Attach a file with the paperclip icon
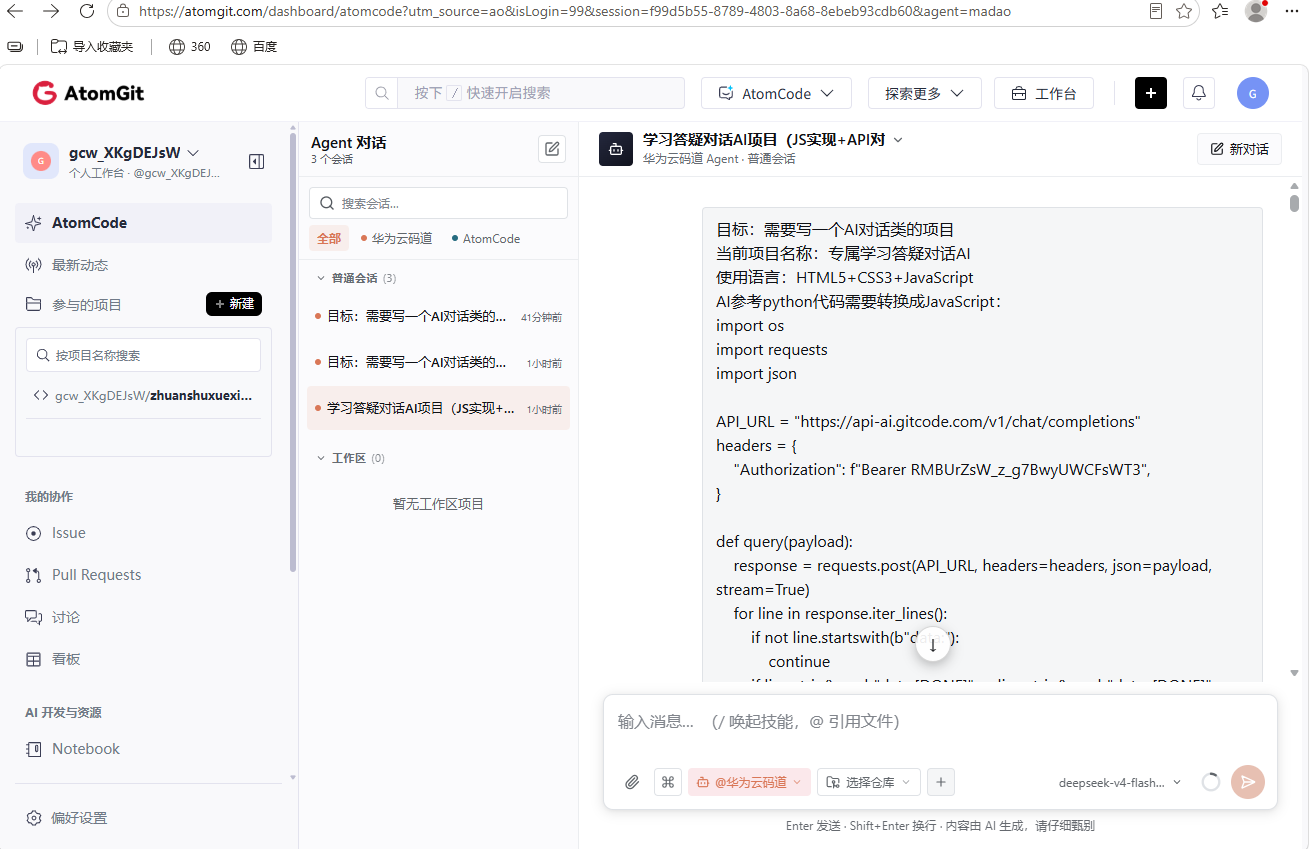 pos(632,782)
